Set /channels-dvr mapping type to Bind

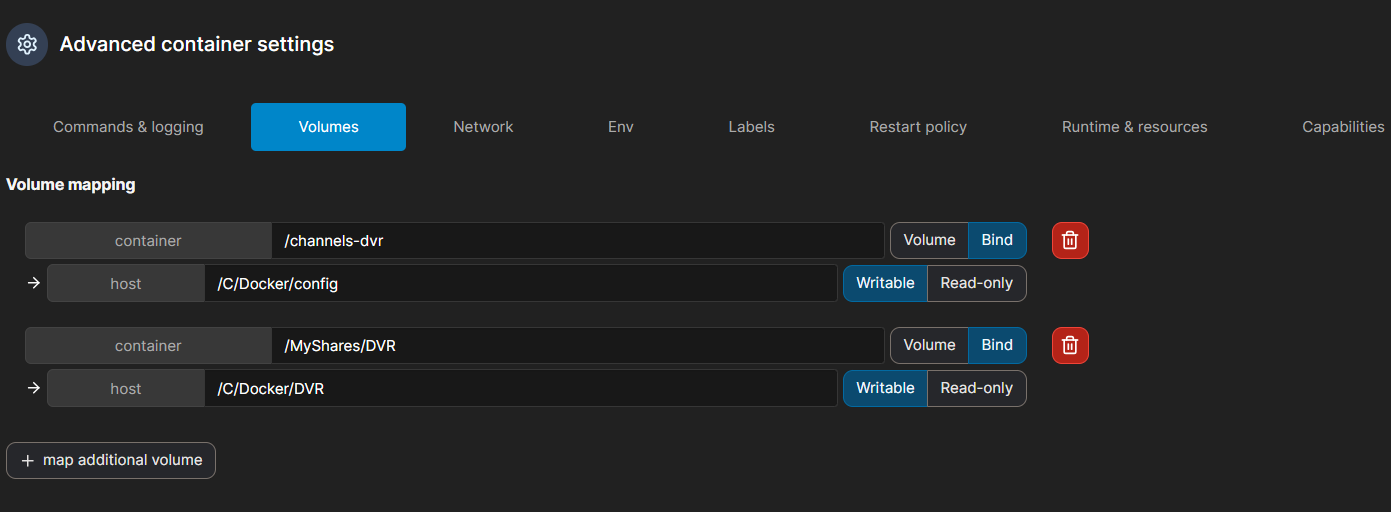997,240
